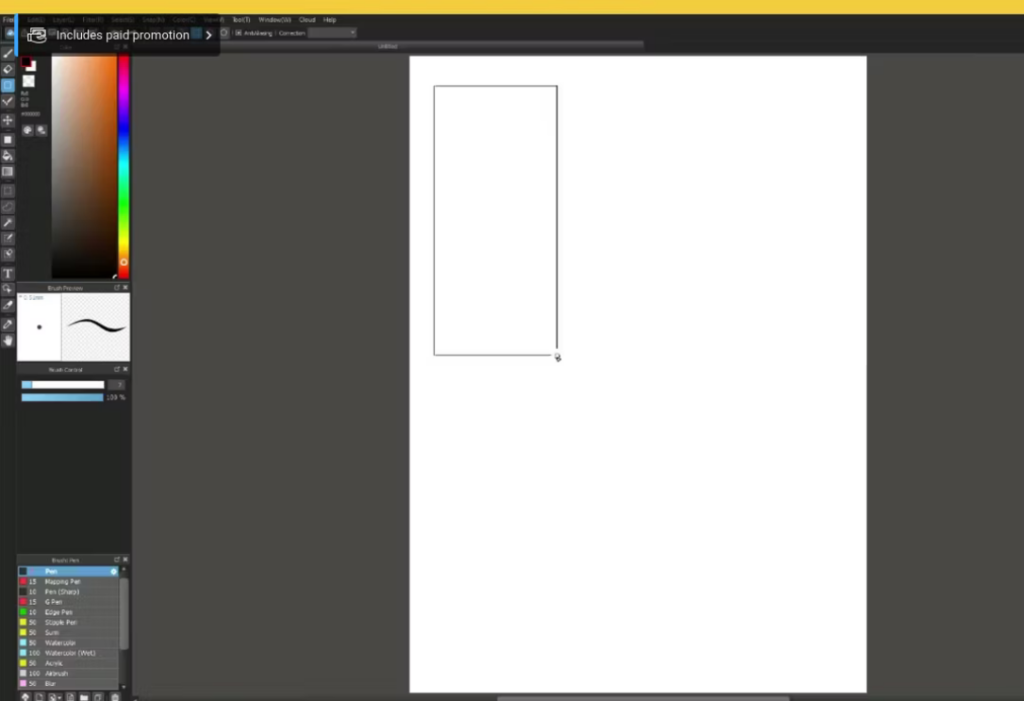This screenshot has height=701, width=1024.
Task: Select the Eraser tool
Action: pyautogui.click(x=8, y=69)
